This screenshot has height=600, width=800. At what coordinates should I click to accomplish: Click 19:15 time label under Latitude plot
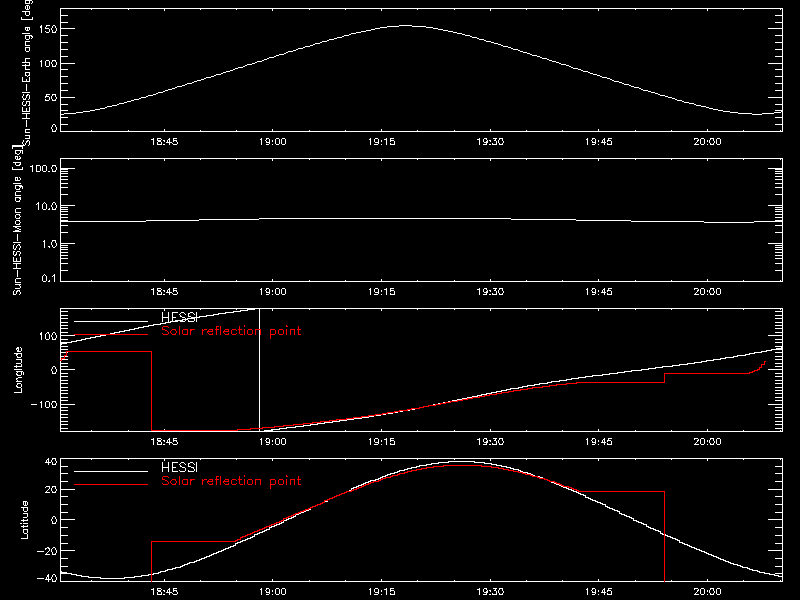(x=382, y=592)
